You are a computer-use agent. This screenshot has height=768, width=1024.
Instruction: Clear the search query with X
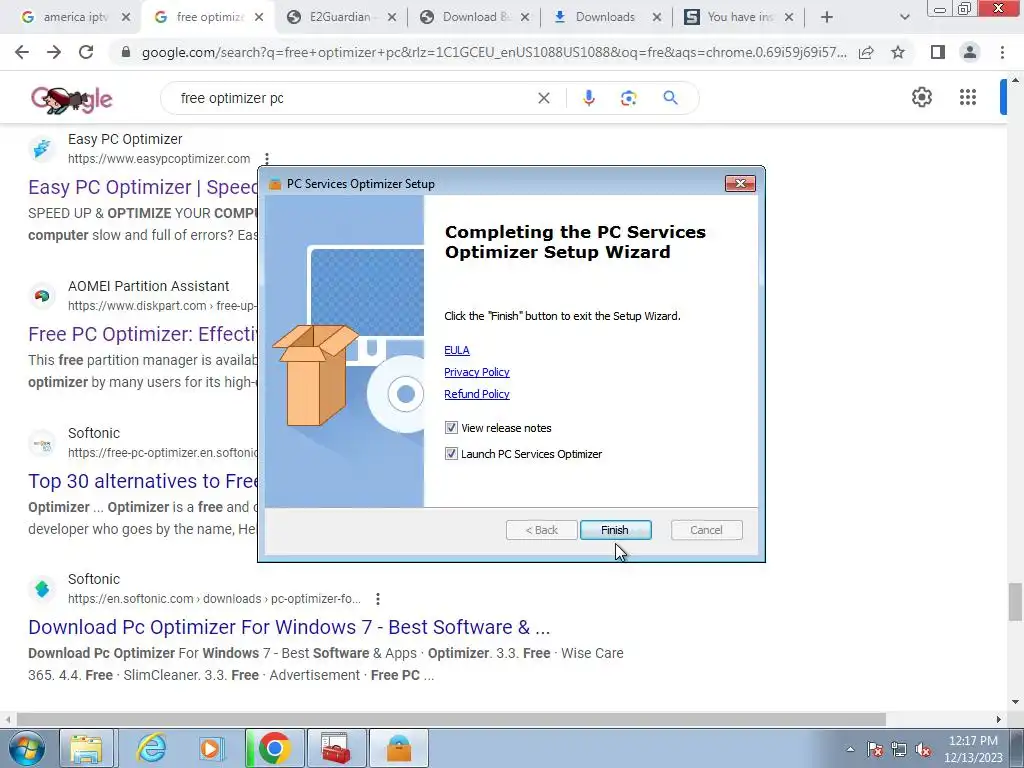(x=543, y=98)
